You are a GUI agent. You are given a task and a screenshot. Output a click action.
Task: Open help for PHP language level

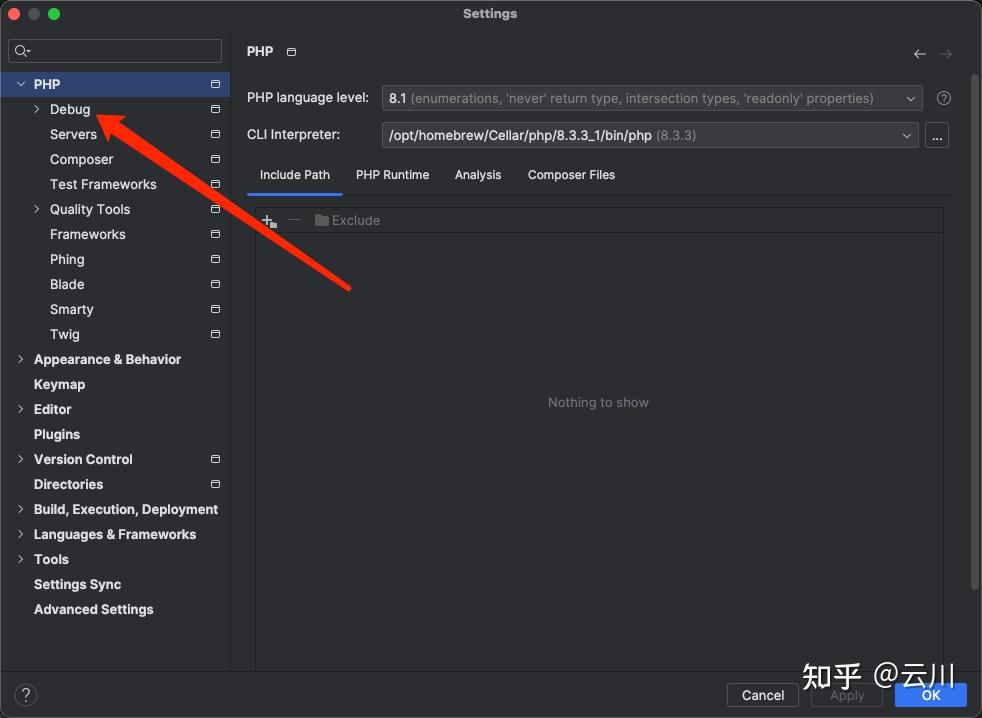pyautogui.click(x=944, y=98)
